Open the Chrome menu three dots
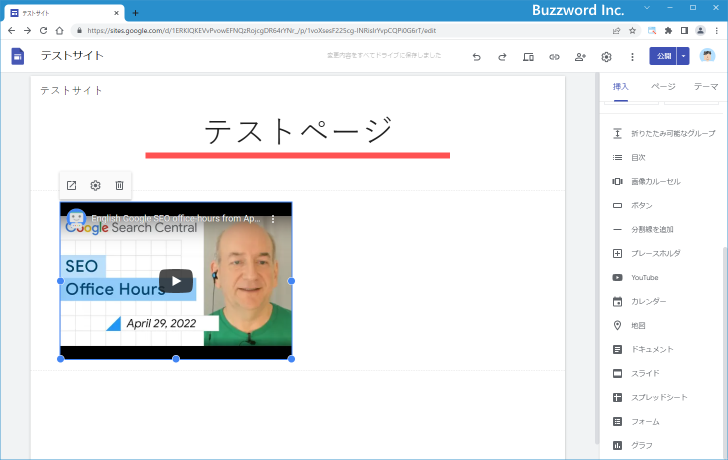The height and width of the screenshot is (460, 728). coord(717,31)
